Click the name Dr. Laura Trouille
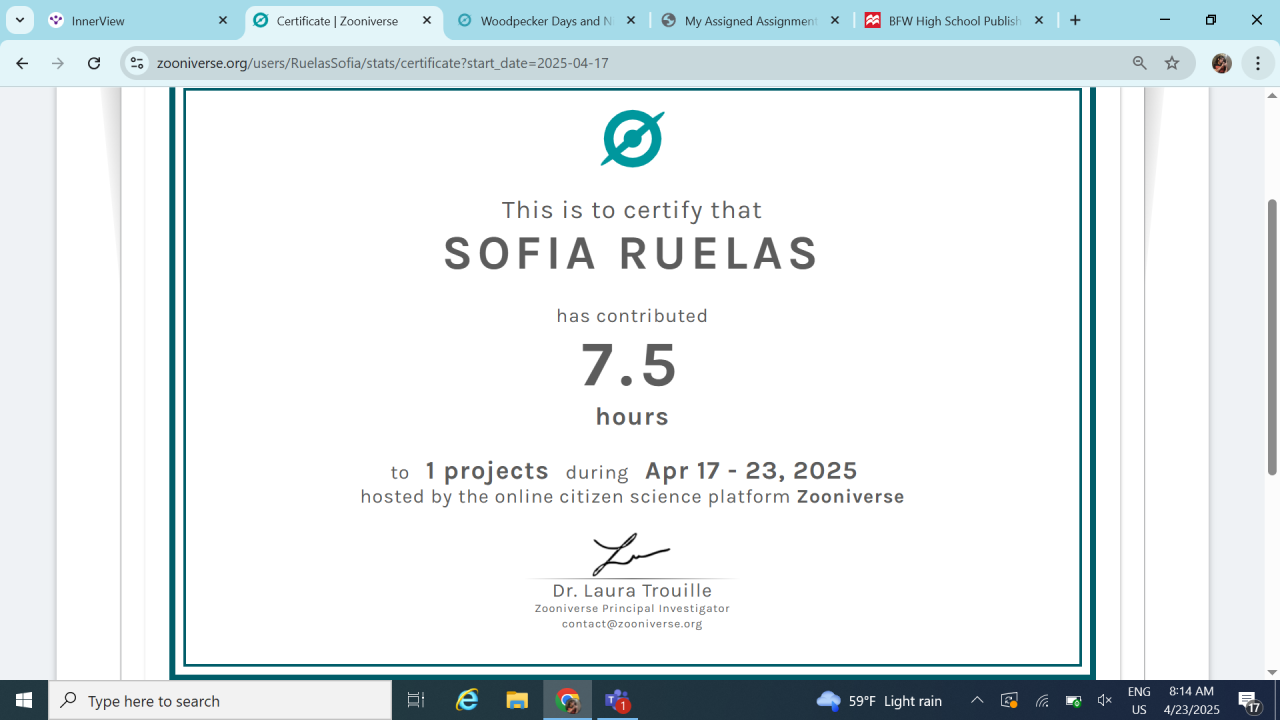 [x=632, y=591]
